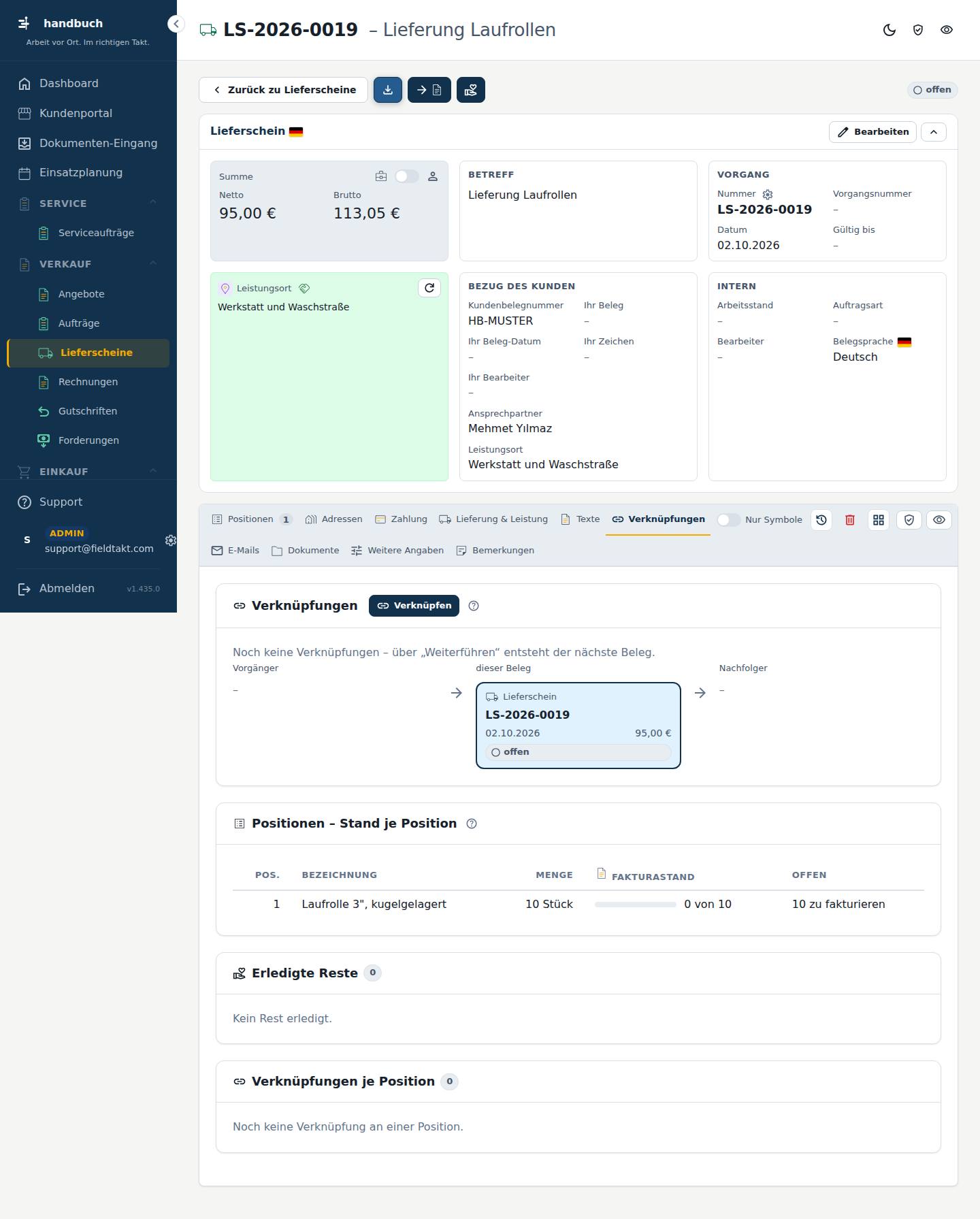Click the 'Laufrolle 3", kugelgelagert' cell
Viewport: 980px width, 1219px height.
tap(374, 905)
